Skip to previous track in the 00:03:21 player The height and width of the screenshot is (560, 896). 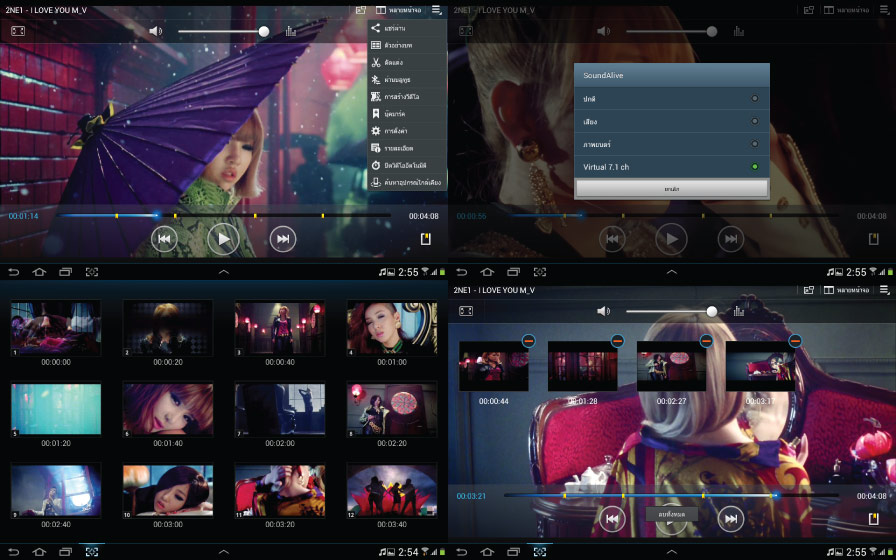[x=612, y=519]
